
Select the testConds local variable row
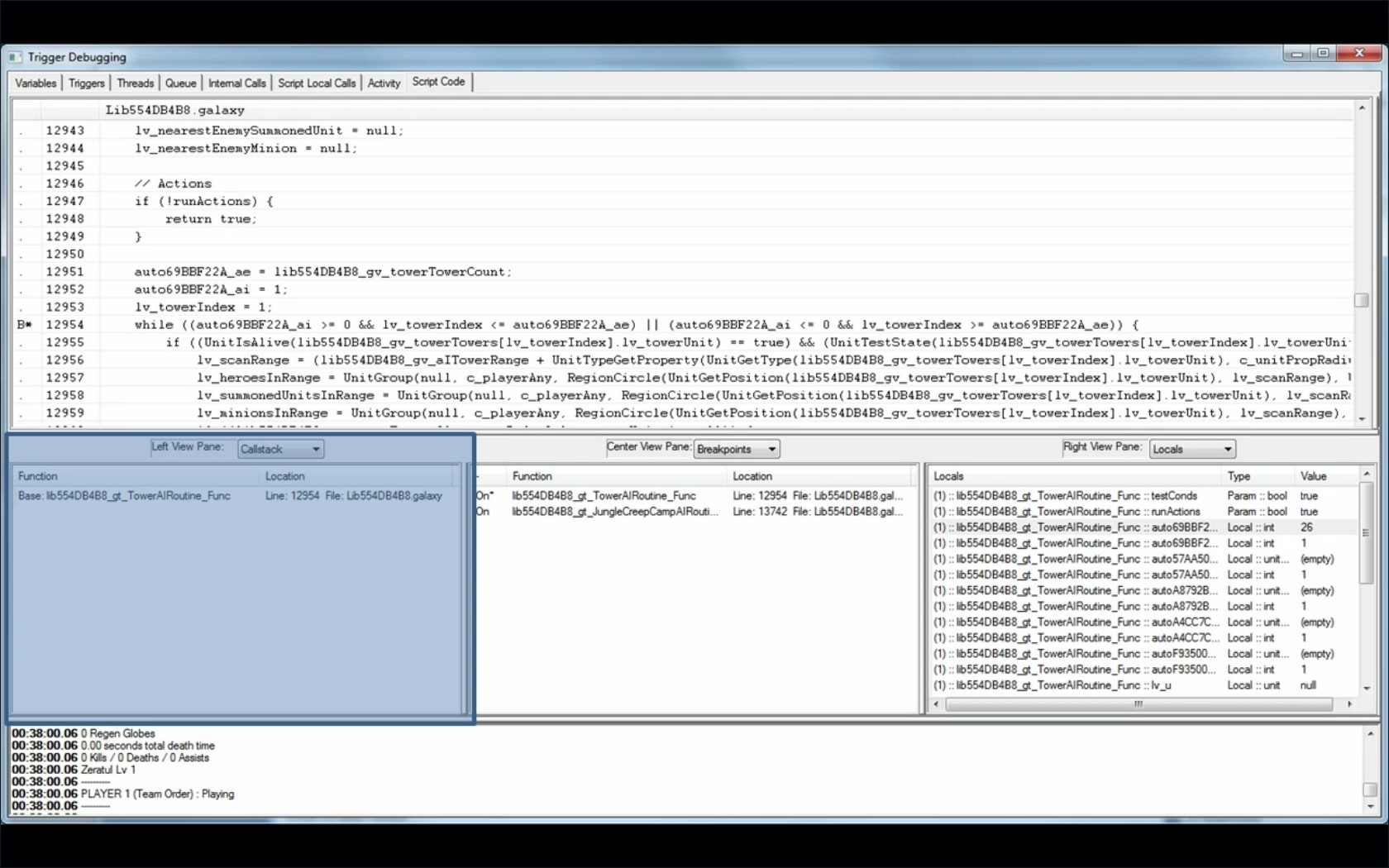(x=1143, y=496)
